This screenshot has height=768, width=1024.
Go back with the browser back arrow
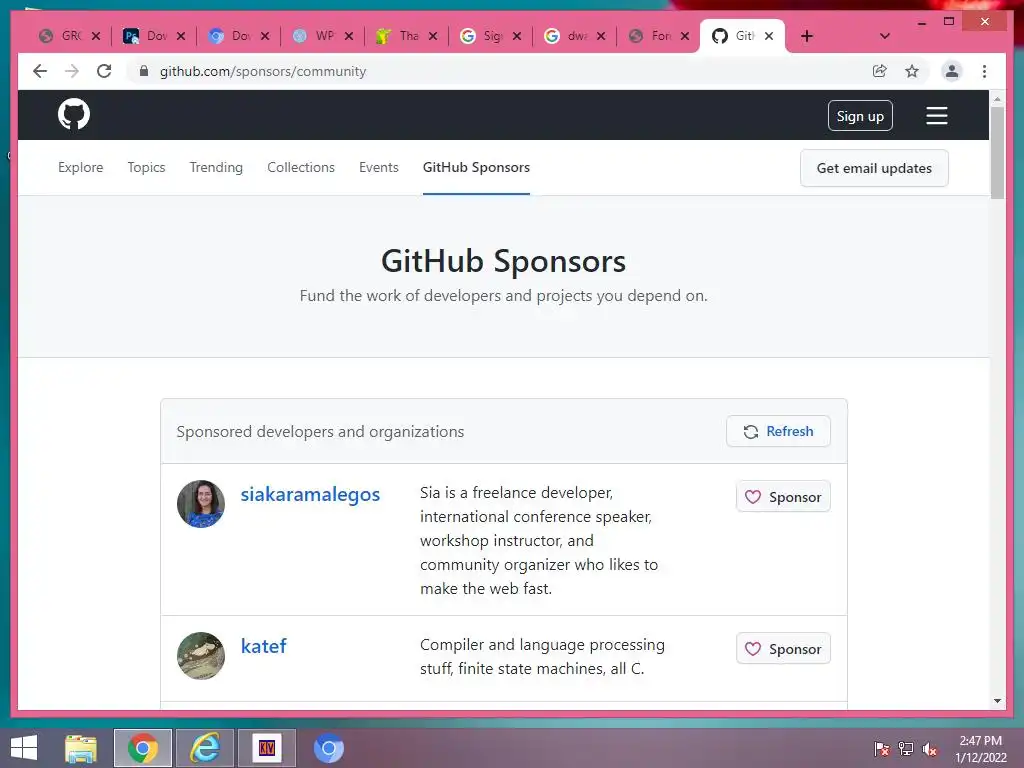tap(40, 71)
